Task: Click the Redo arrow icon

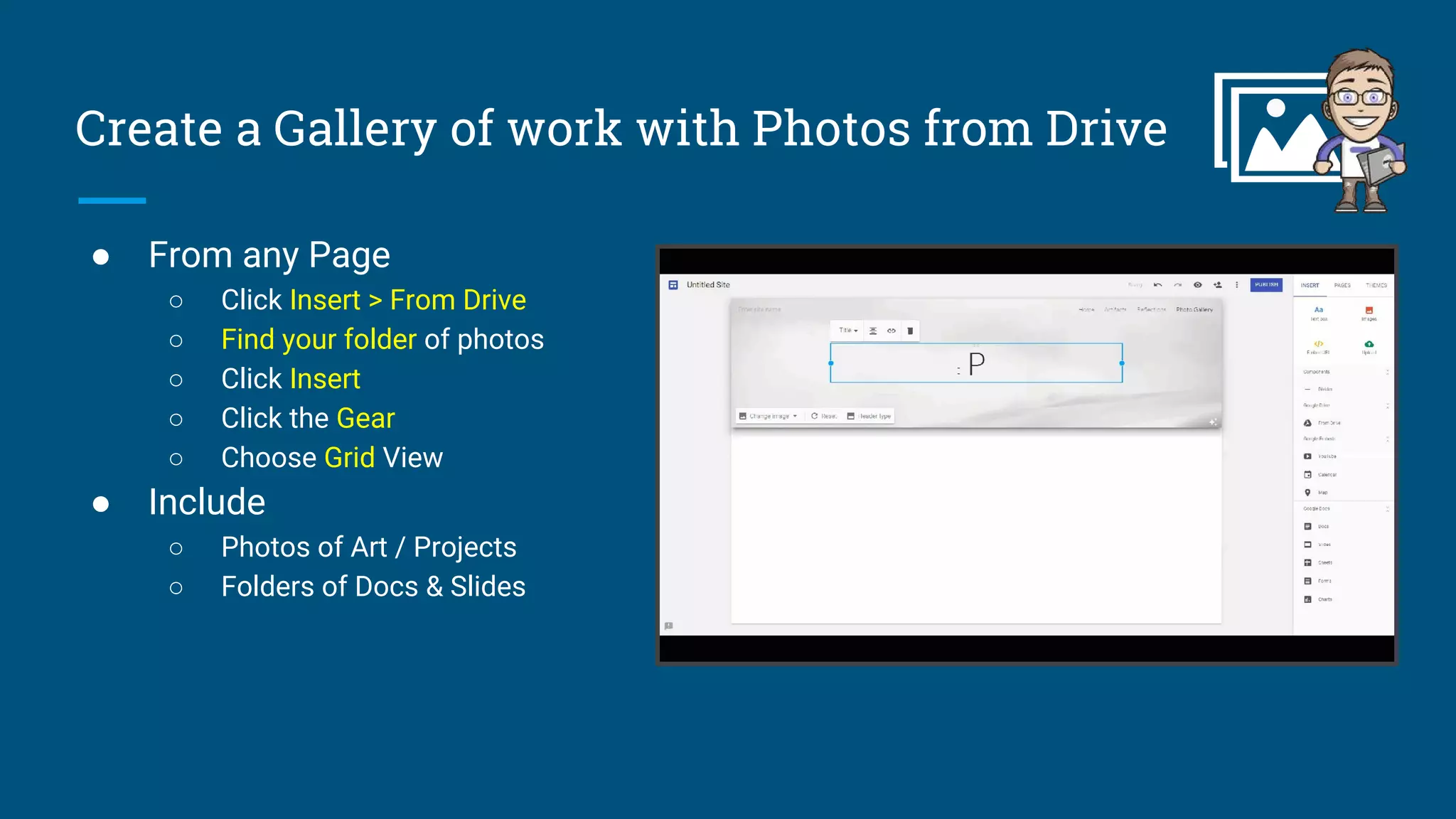Action: click(1177, 285)
